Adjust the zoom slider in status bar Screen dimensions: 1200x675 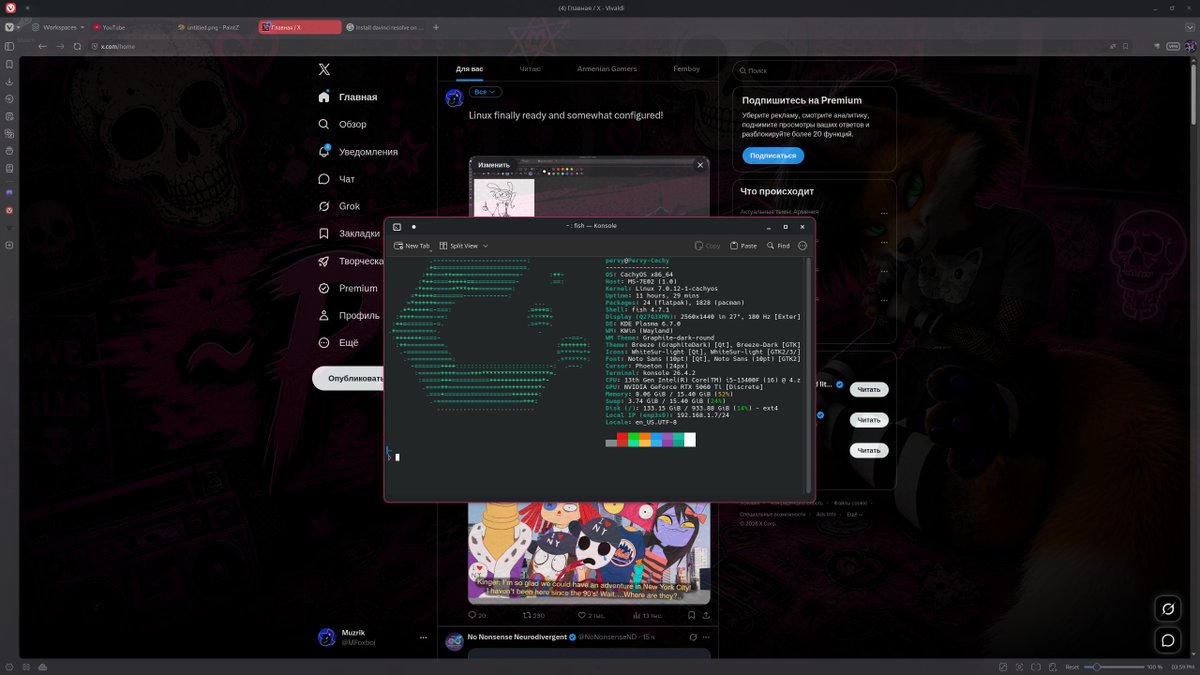click(1113, 667)
